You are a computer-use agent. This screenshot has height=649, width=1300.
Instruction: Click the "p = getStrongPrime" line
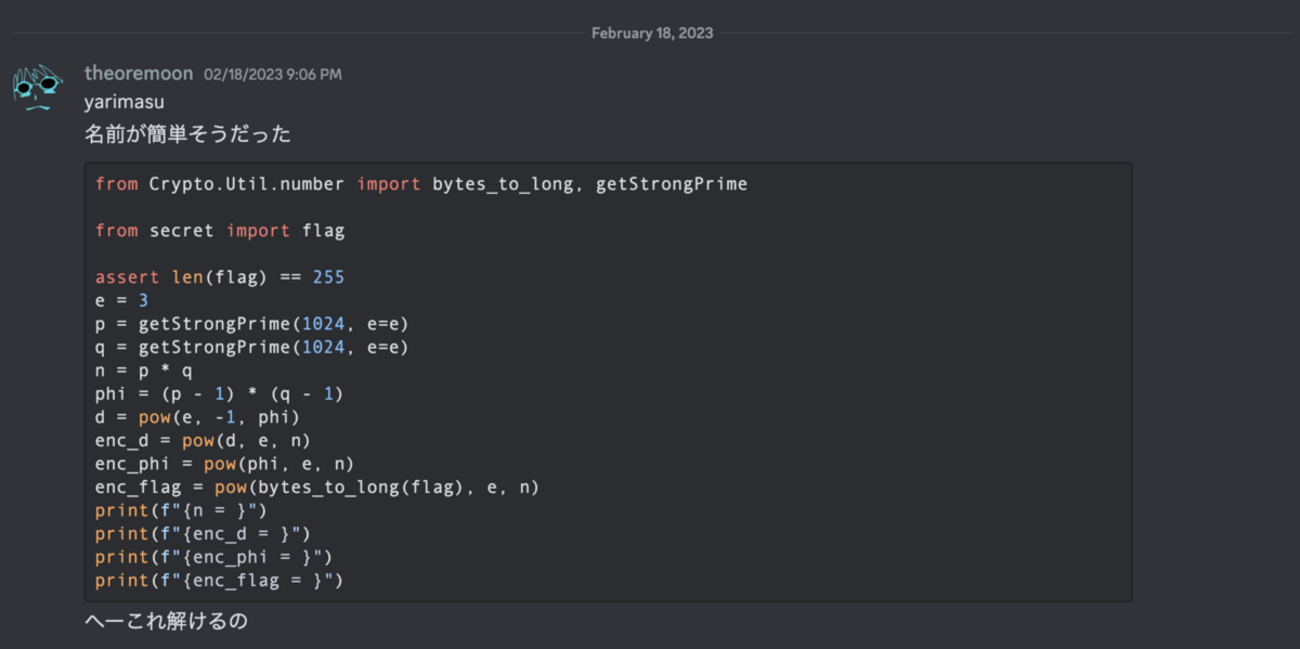(x=252, y=324)
